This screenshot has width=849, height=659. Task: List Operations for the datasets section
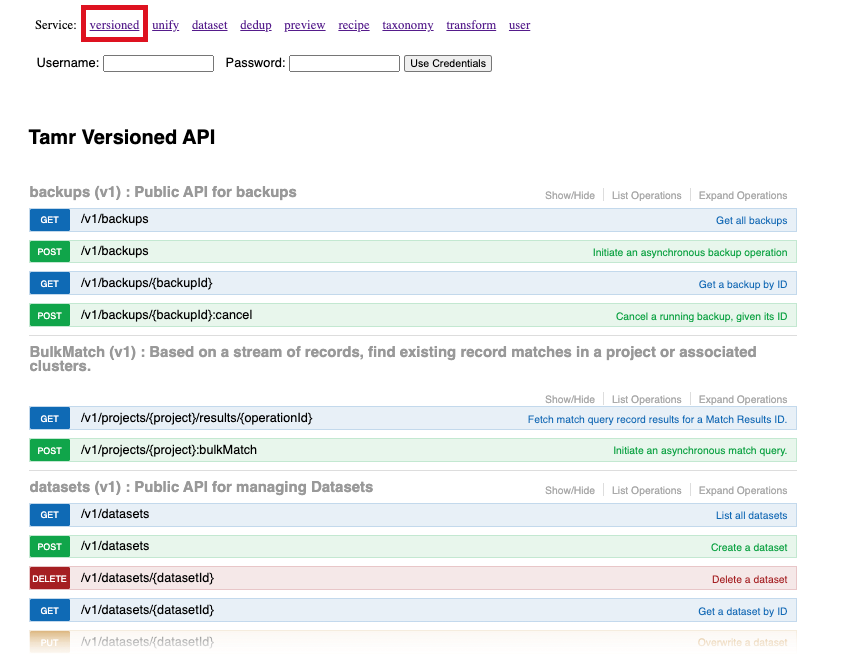pyautogui.click(x=646, y=491)
